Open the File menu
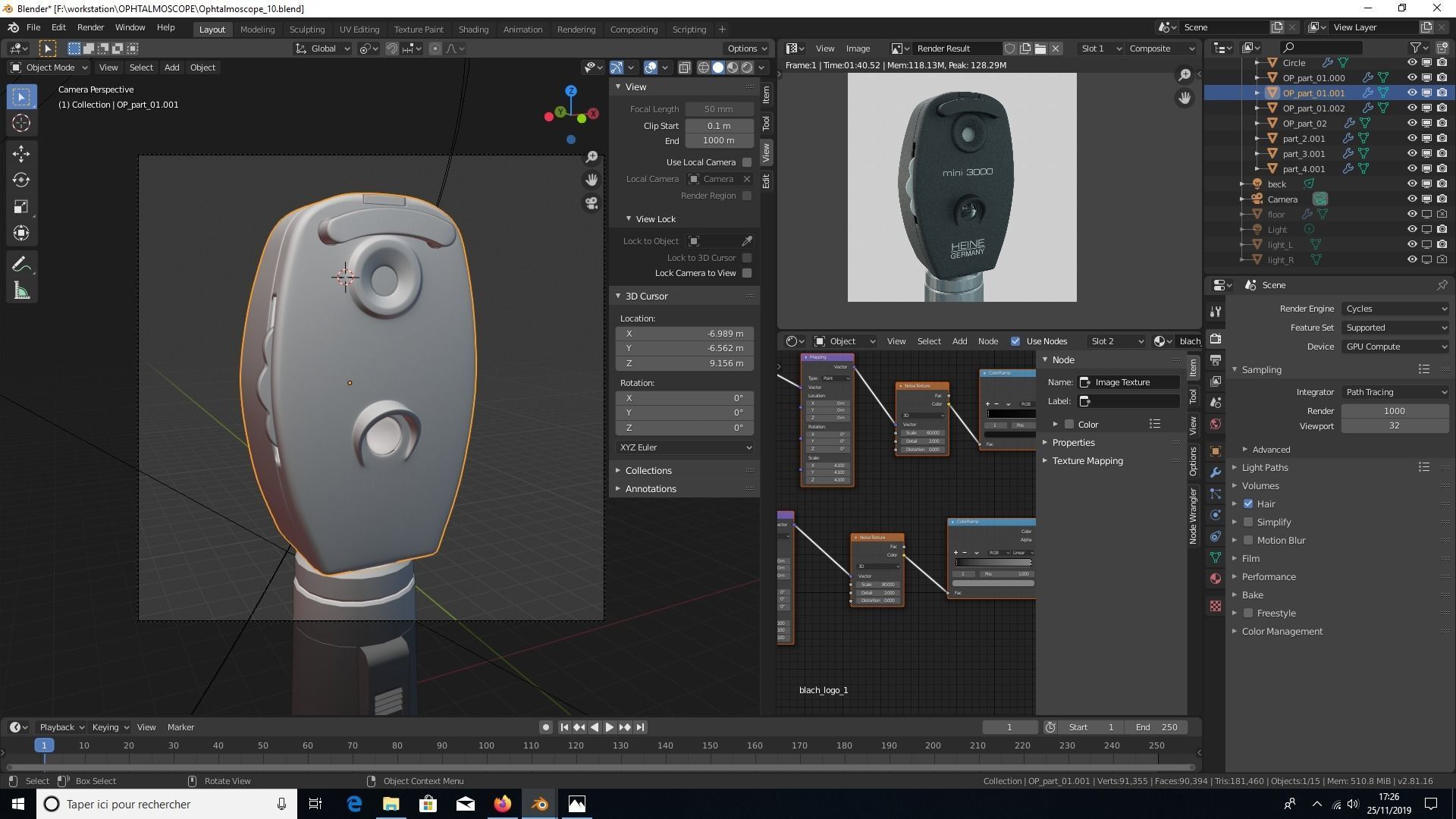Image resolution: width=1456 pixels, height=819 pixels. point(33,27)
